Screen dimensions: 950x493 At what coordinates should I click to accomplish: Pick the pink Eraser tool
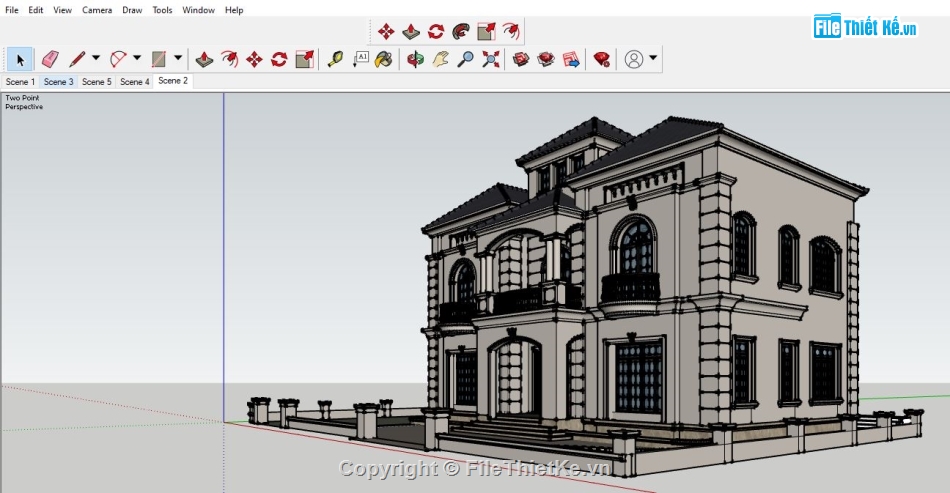click(x=50, y=59)
